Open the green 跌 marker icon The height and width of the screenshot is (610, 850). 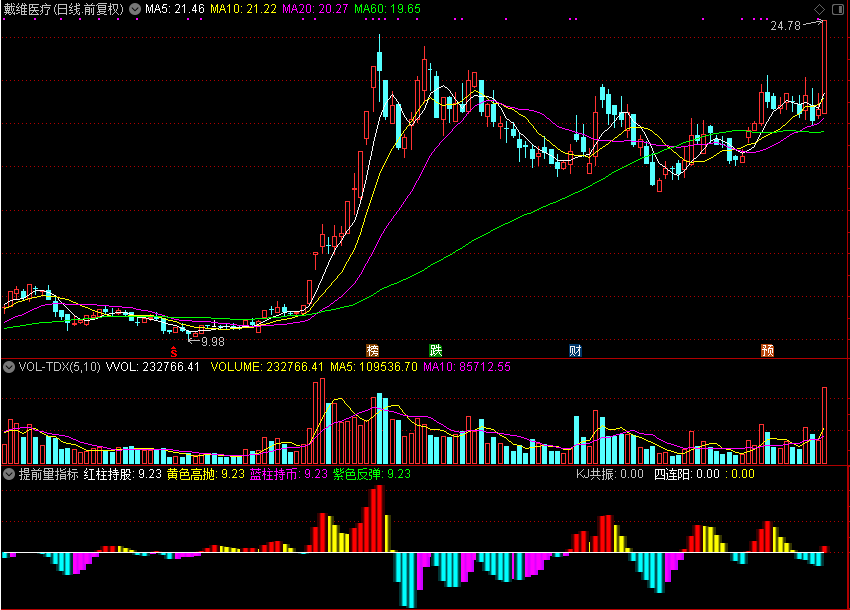(x=436, y=350)
